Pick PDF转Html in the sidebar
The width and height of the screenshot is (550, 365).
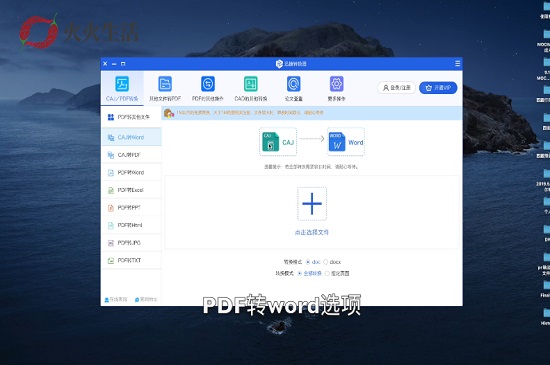coord(131,225)
